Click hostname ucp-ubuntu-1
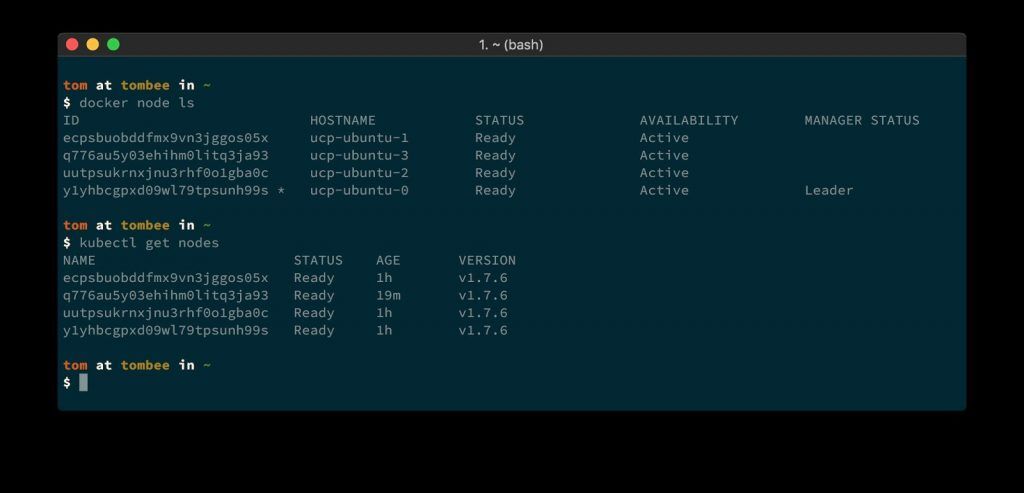This screenshot has height=493, width=1024. click(x=359, y=138)
